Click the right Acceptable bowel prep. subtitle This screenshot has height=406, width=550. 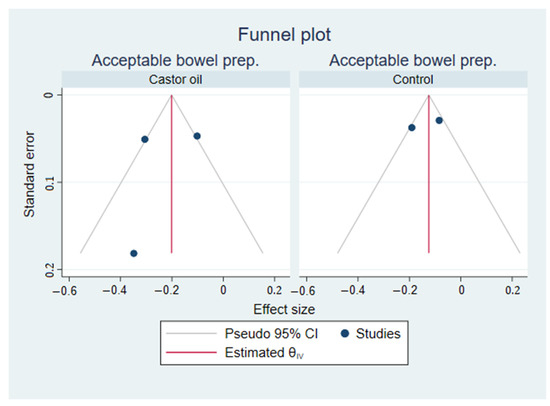tap(413, 61)
